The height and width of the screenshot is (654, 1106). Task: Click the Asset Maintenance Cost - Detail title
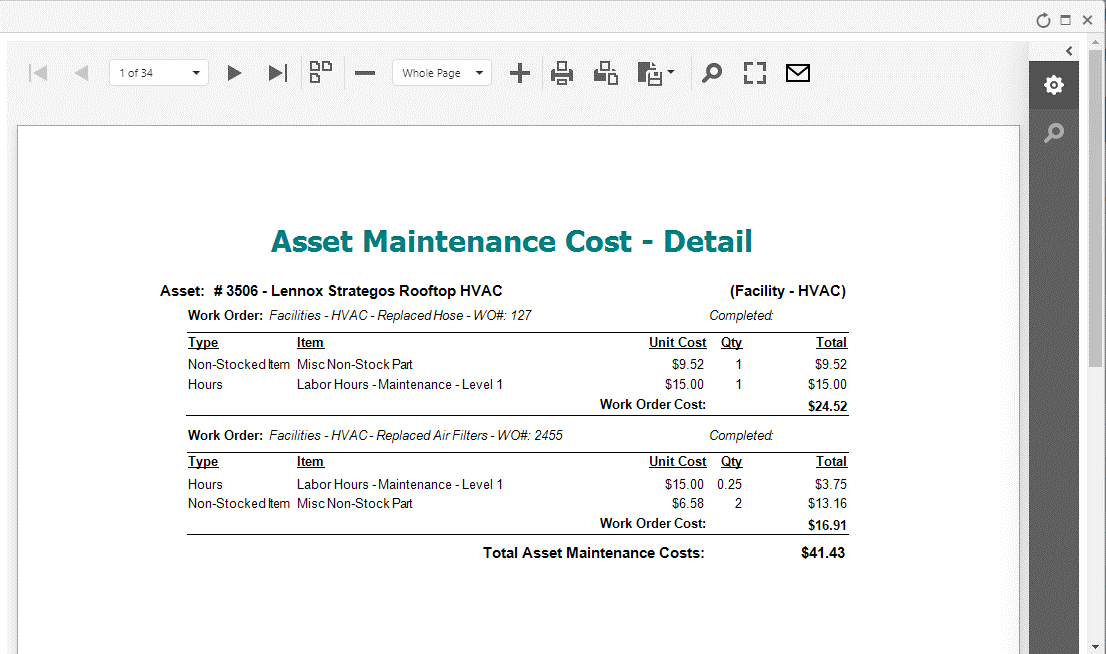(511, 241)
